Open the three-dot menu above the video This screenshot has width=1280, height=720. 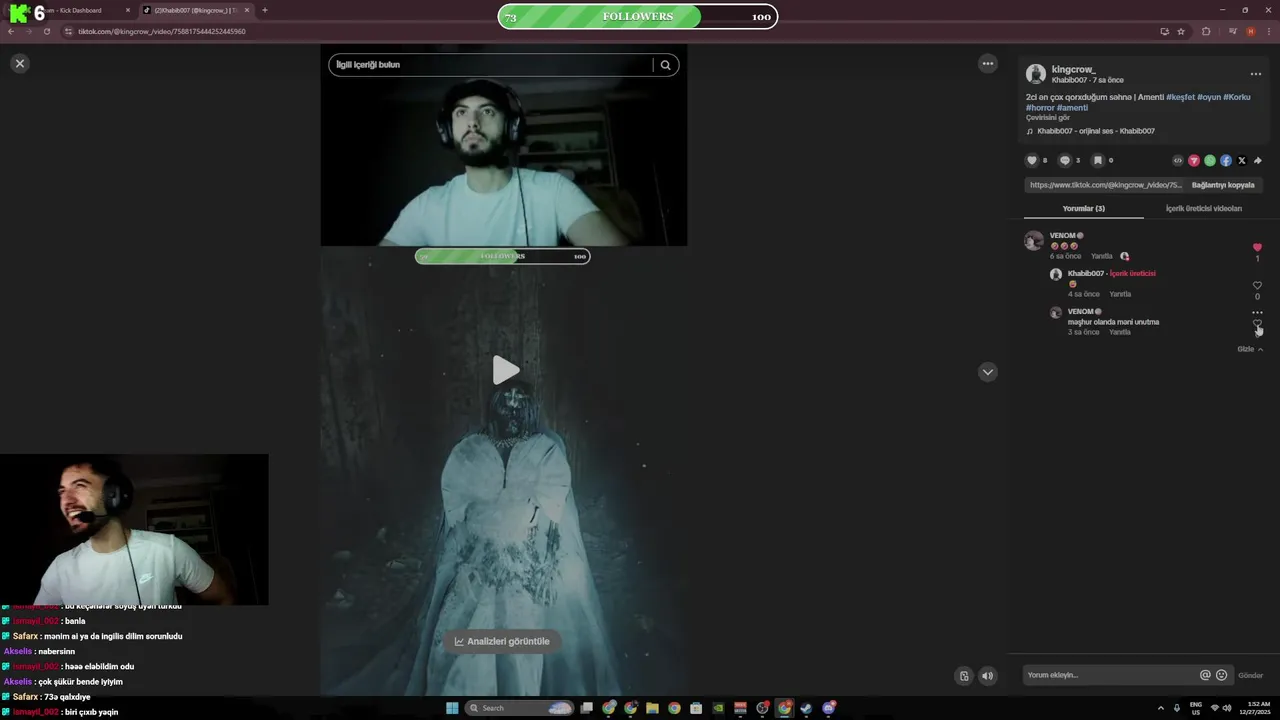tap(988, 63)
